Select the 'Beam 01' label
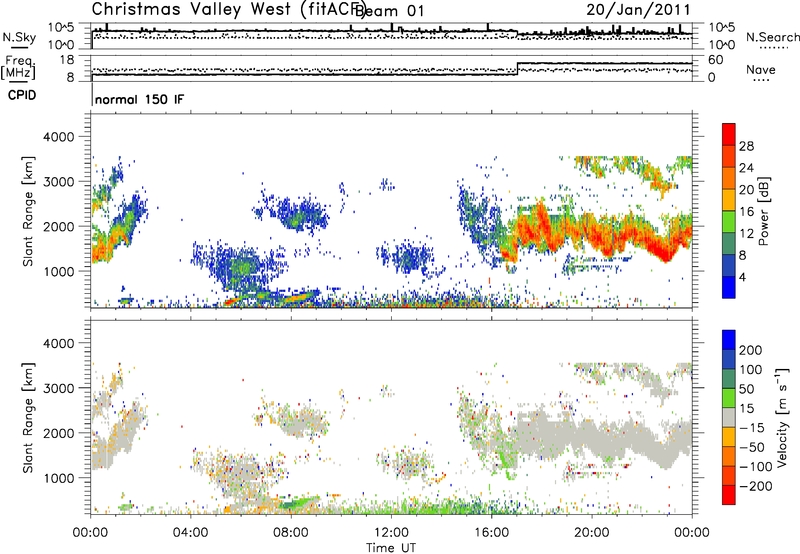The width and height of the screenshot is (800, 554). tap(389, 11)
